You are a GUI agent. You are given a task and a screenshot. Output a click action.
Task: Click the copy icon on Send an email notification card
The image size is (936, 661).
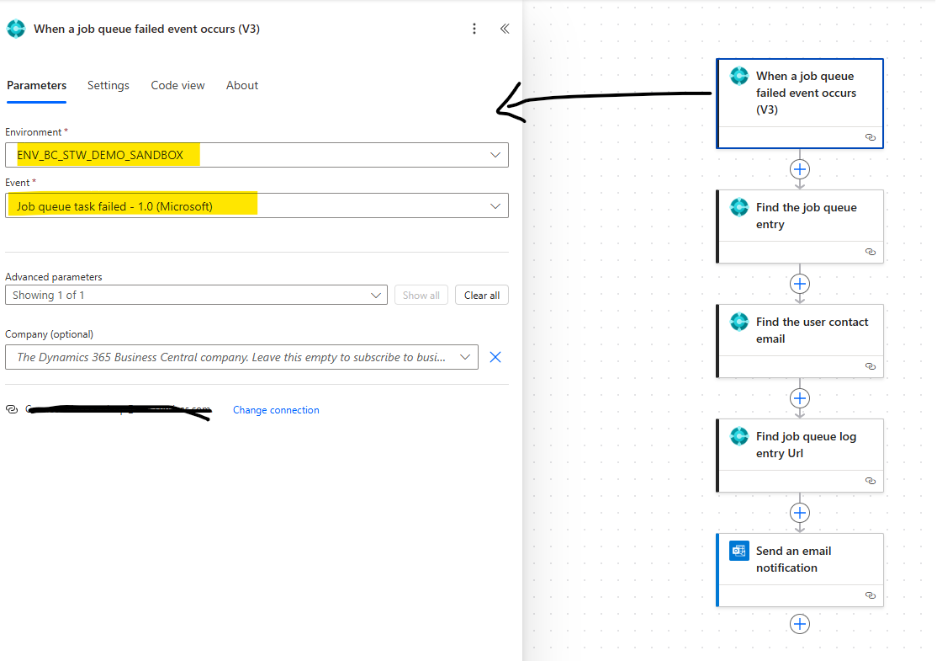pyautogui.click(x=871, y=595)
